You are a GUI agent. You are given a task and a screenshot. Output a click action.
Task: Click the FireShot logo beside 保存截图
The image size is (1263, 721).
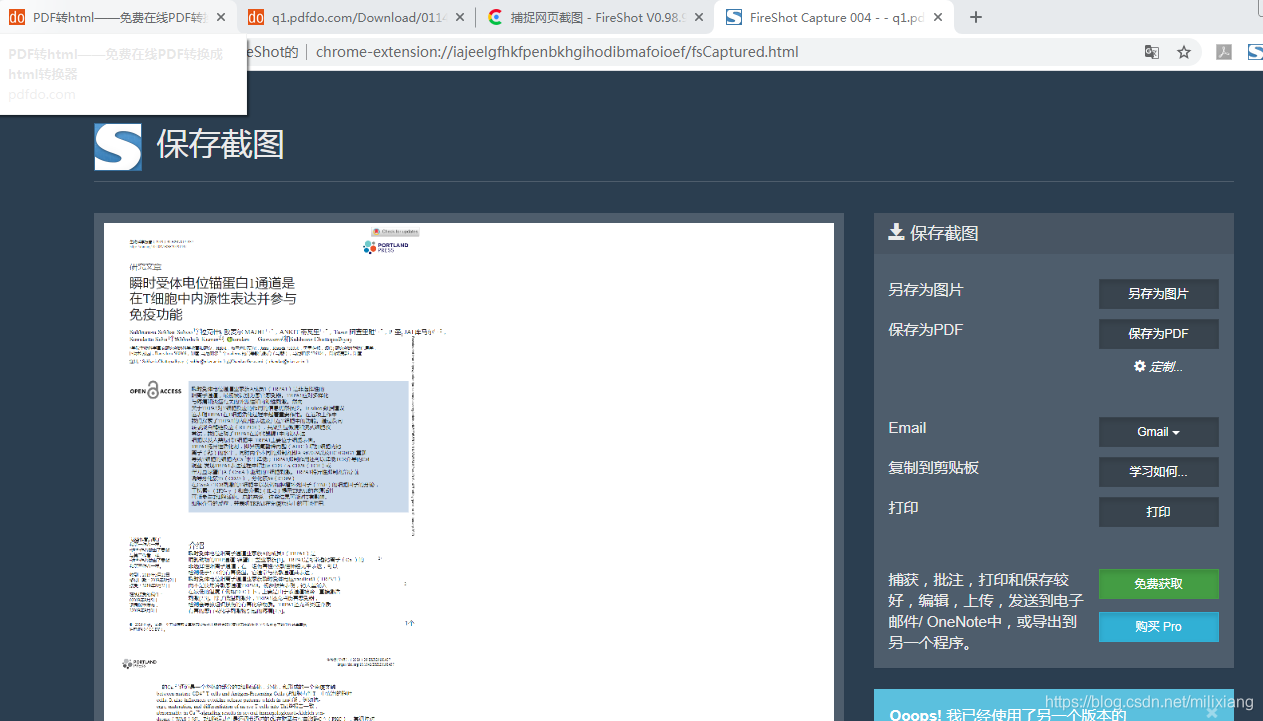(118, 146)
